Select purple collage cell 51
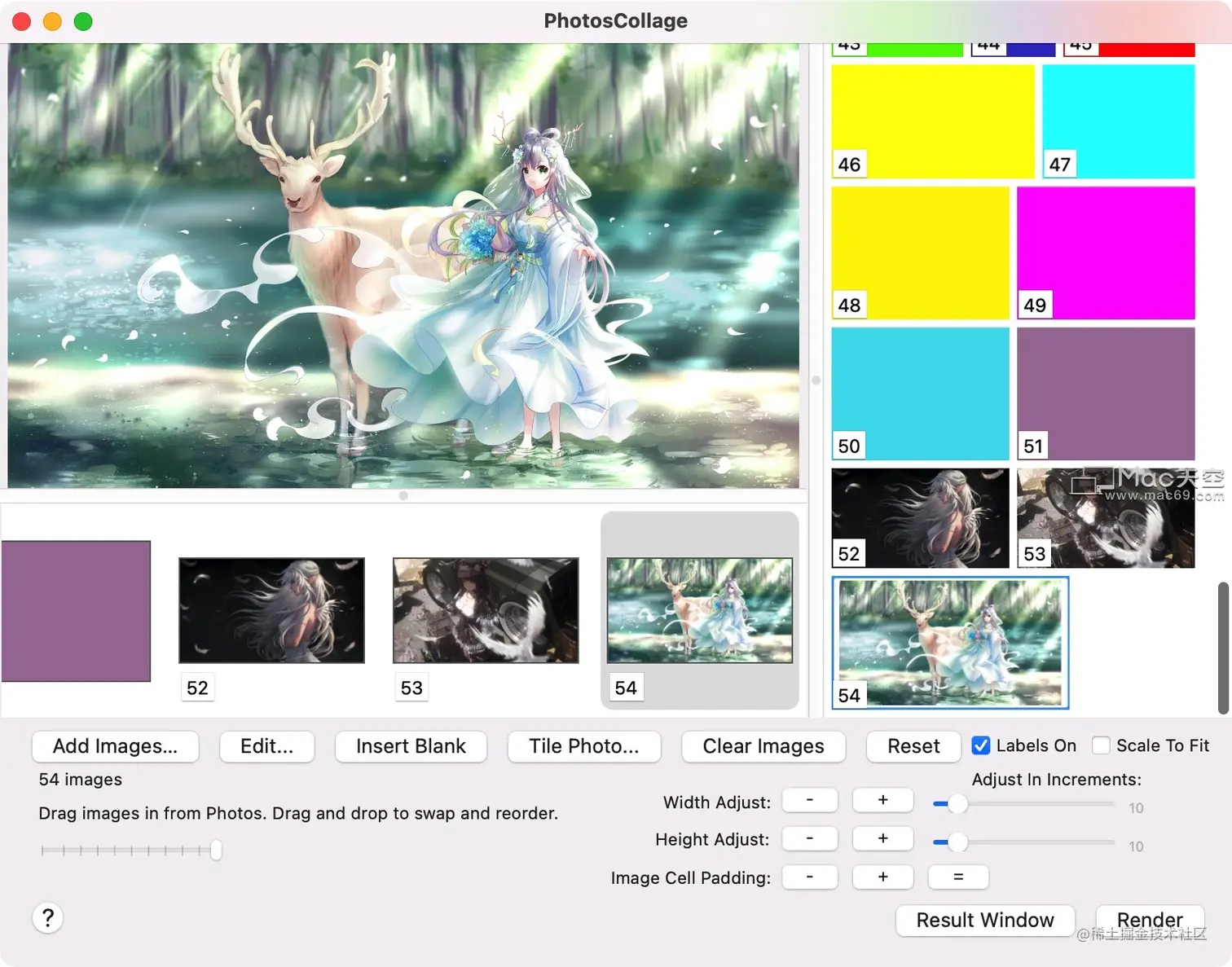Screen dimensions: 1232x967 (1106, 394)
